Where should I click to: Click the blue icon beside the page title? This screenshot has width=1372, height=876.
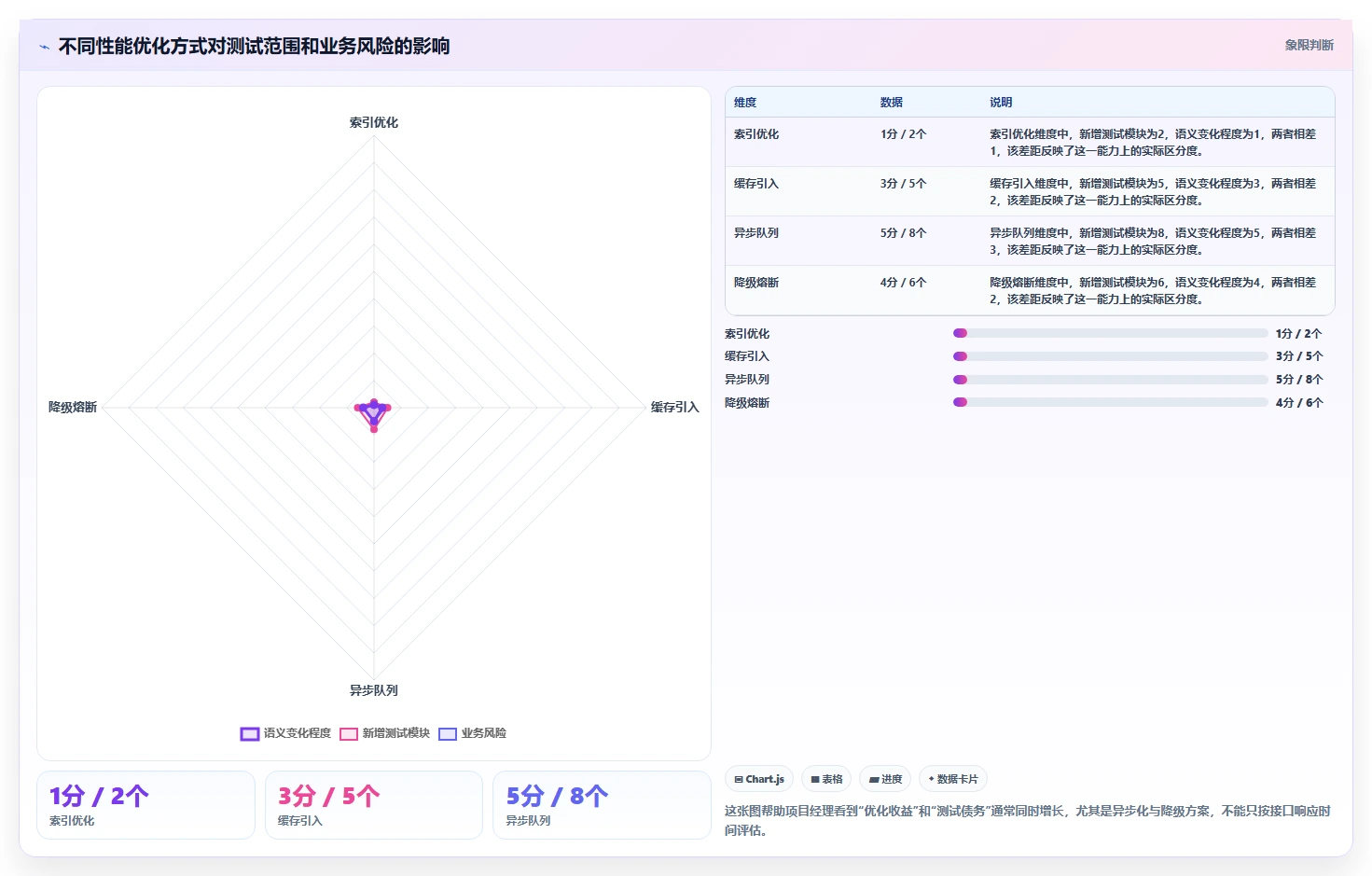(x=44, y=47)
